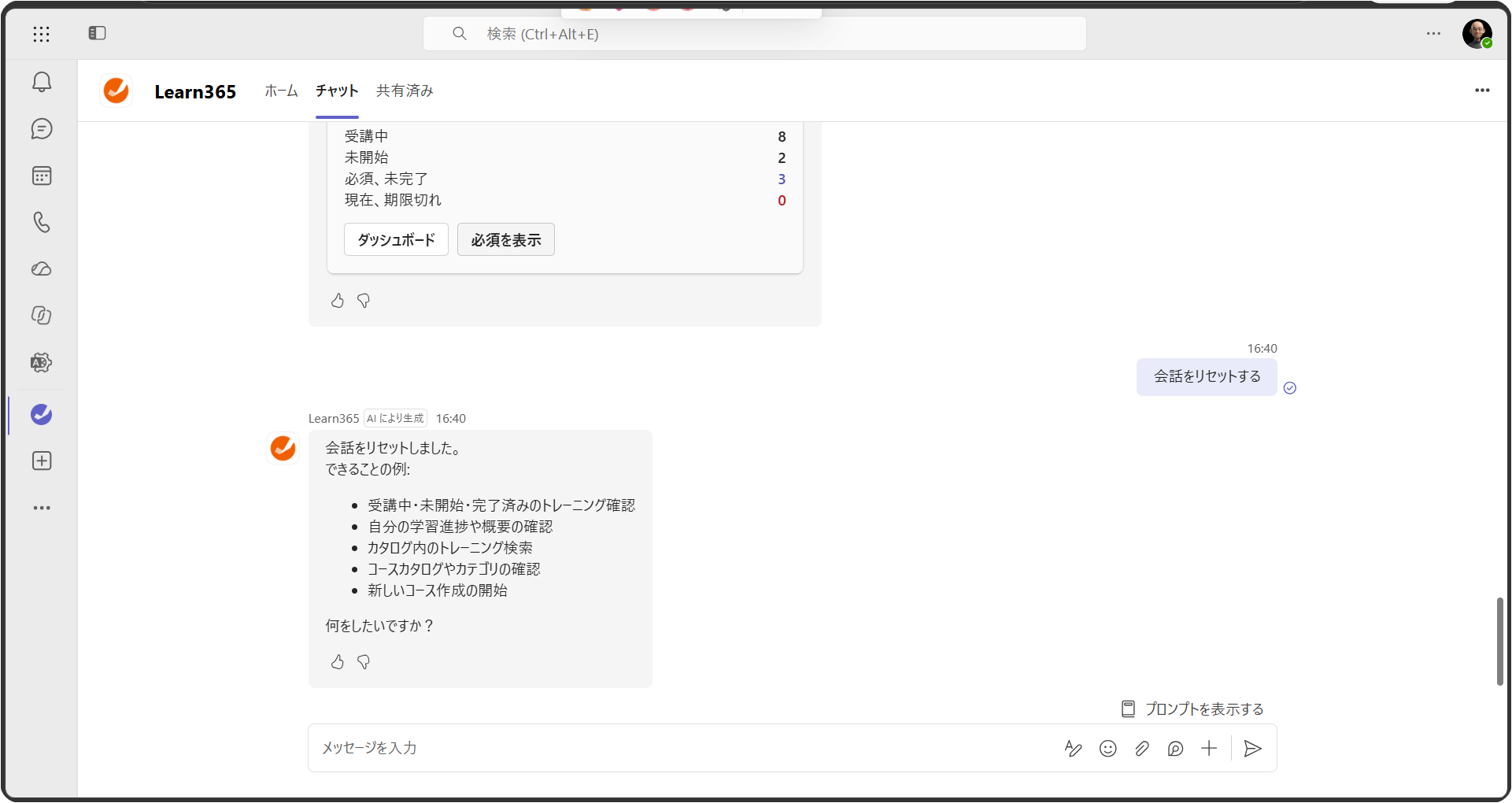Open the loop components icon in compose box

click(1176, 749)
